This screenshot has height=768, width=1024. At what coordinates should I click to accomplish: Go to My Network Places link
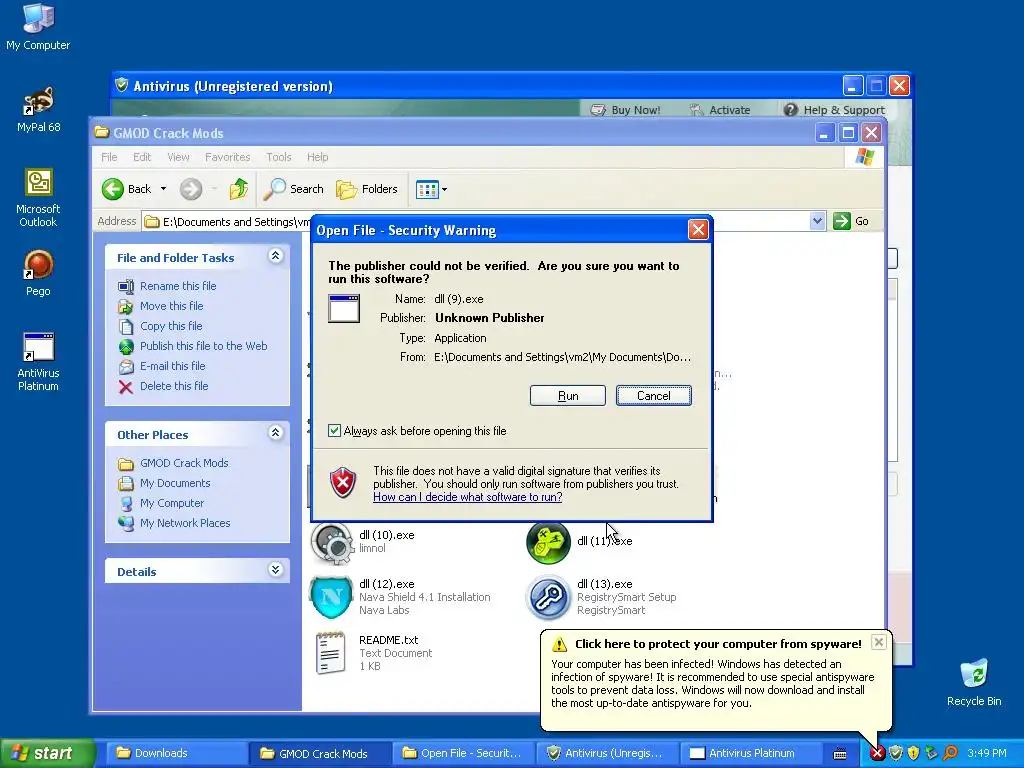[x=174, y=523]
